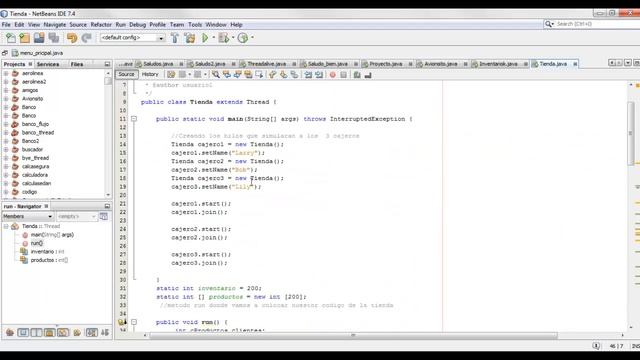The height and width of the screenshot is (360, 640).
Task: Click the Save All disk icon
Action: point(54,38)
